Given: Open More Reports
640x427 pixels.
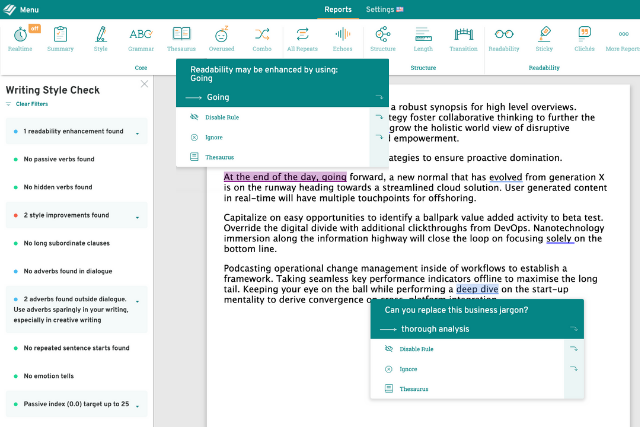Looking at the screenshot, I should click(623, 39).
